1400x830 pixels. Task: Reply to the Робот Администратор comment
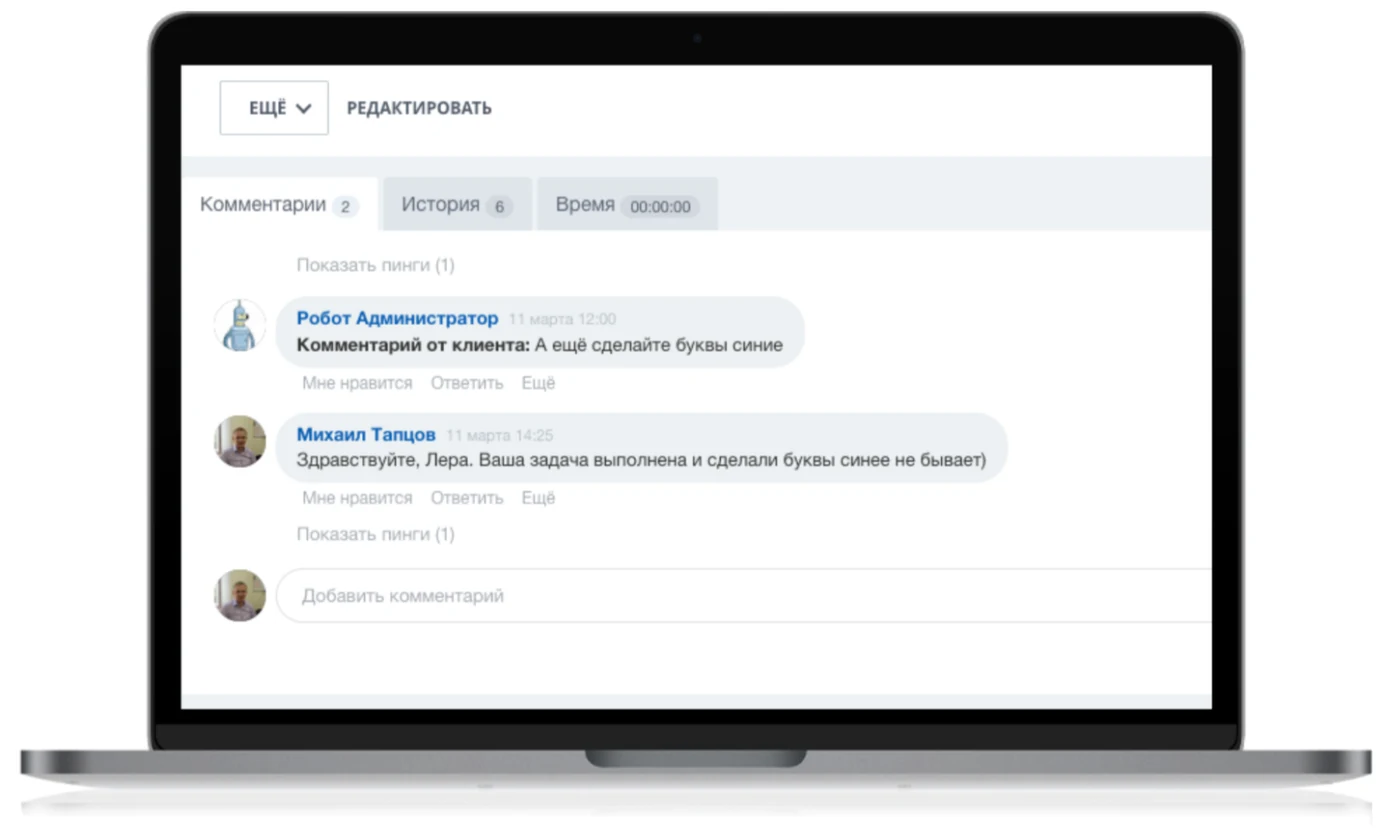[x=467, y=383]
